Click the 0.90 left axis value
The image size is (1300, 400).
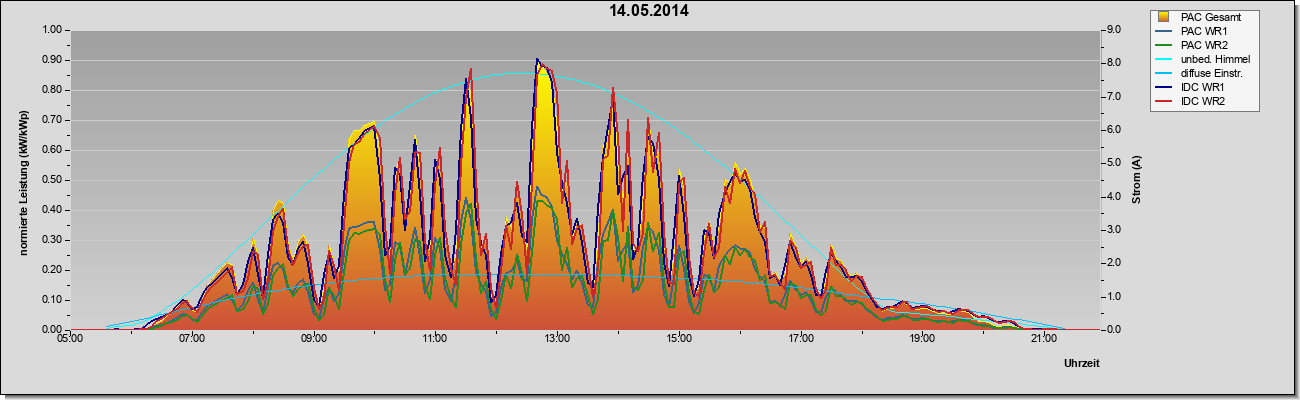click(50, 60)
